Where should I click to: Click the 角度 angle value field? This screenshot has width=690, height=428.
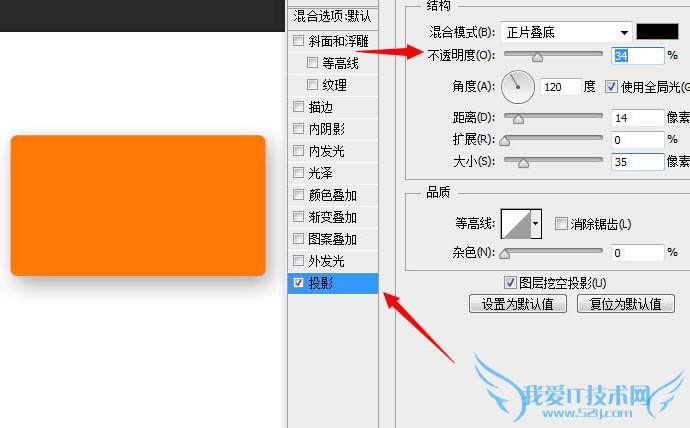pos(560,87)
